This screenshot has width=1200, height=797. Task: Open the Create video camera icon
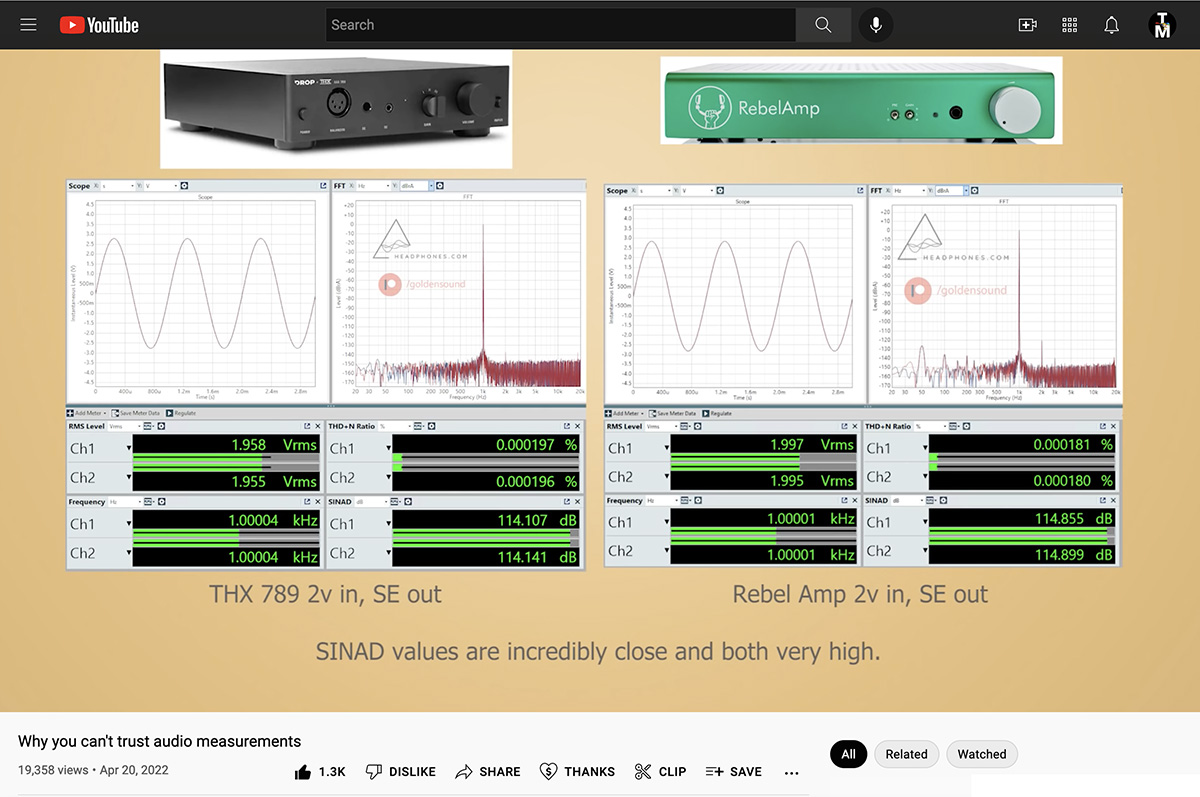click(x=1027, y=25)
